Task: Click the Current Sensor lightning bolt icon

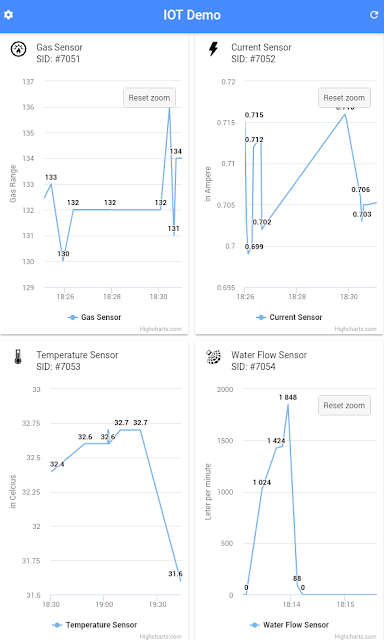Action: click(x=213, y=49)
